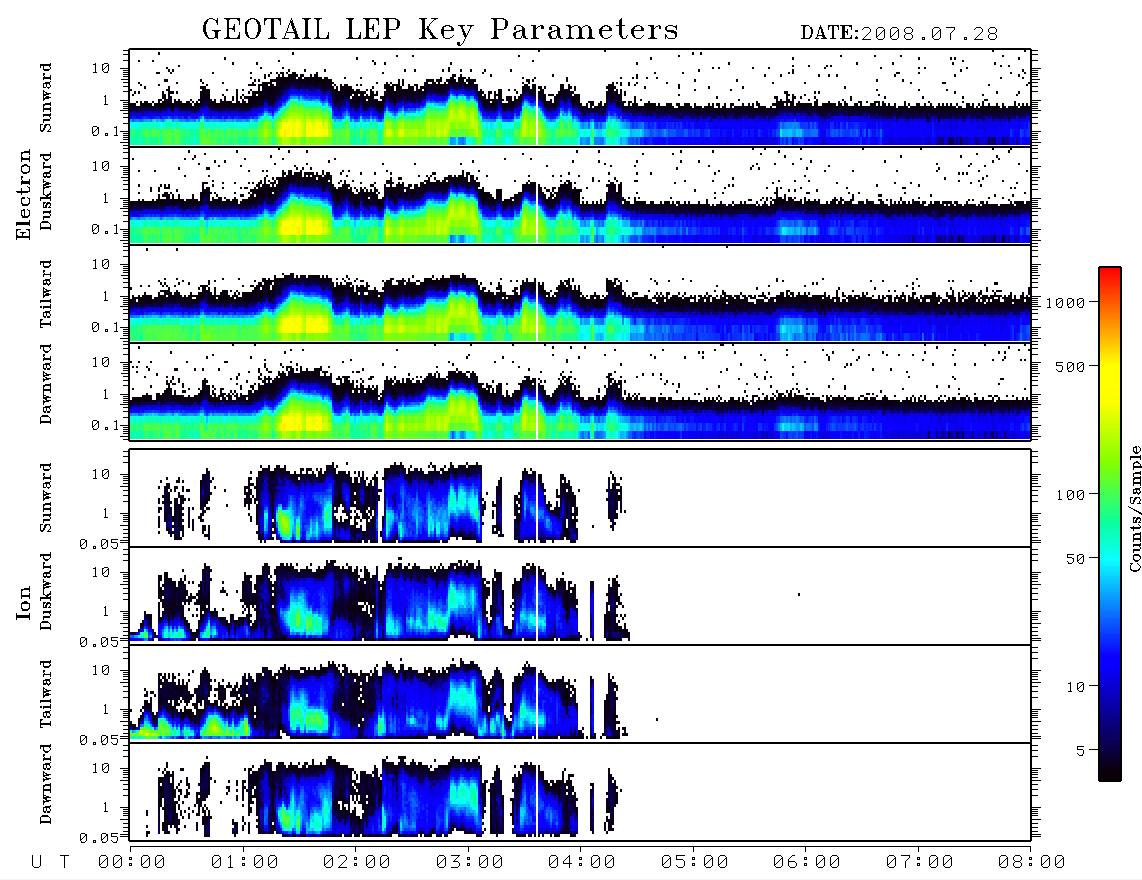This screenshot has width=1142, height=880.
Task: Select the Electron 'Sunward' panel label
Action: pyautogui.click(x=46, y=98)
